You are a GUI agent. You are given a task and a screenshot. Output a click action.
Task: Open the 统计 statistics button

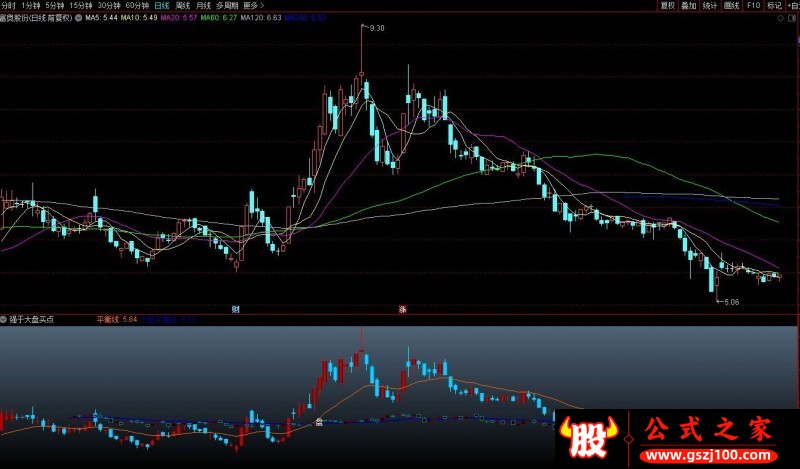coord(710,5)
